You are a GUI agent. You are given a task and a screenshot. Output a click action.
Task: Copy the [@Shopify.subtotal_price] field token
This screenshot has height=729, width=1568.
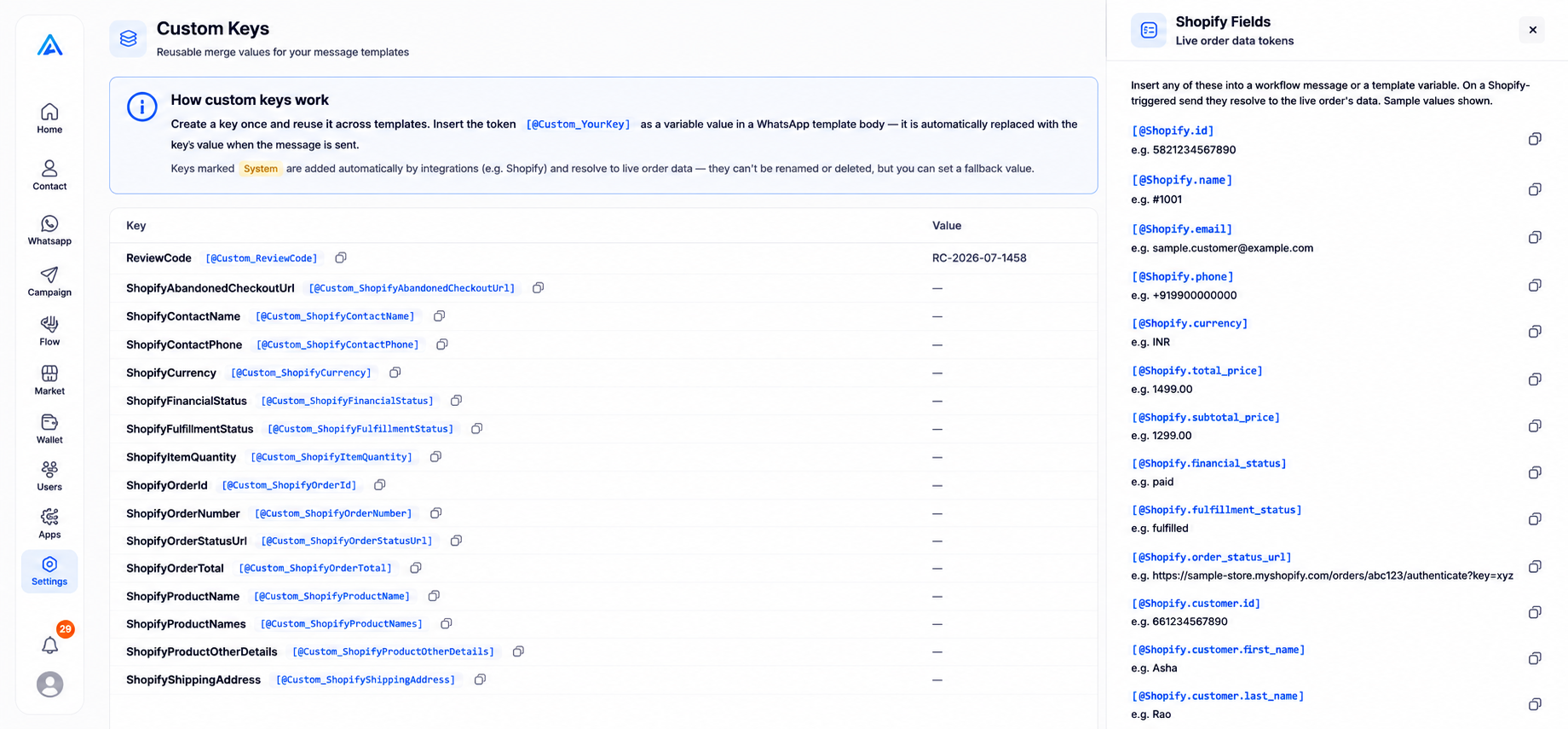1535,425
